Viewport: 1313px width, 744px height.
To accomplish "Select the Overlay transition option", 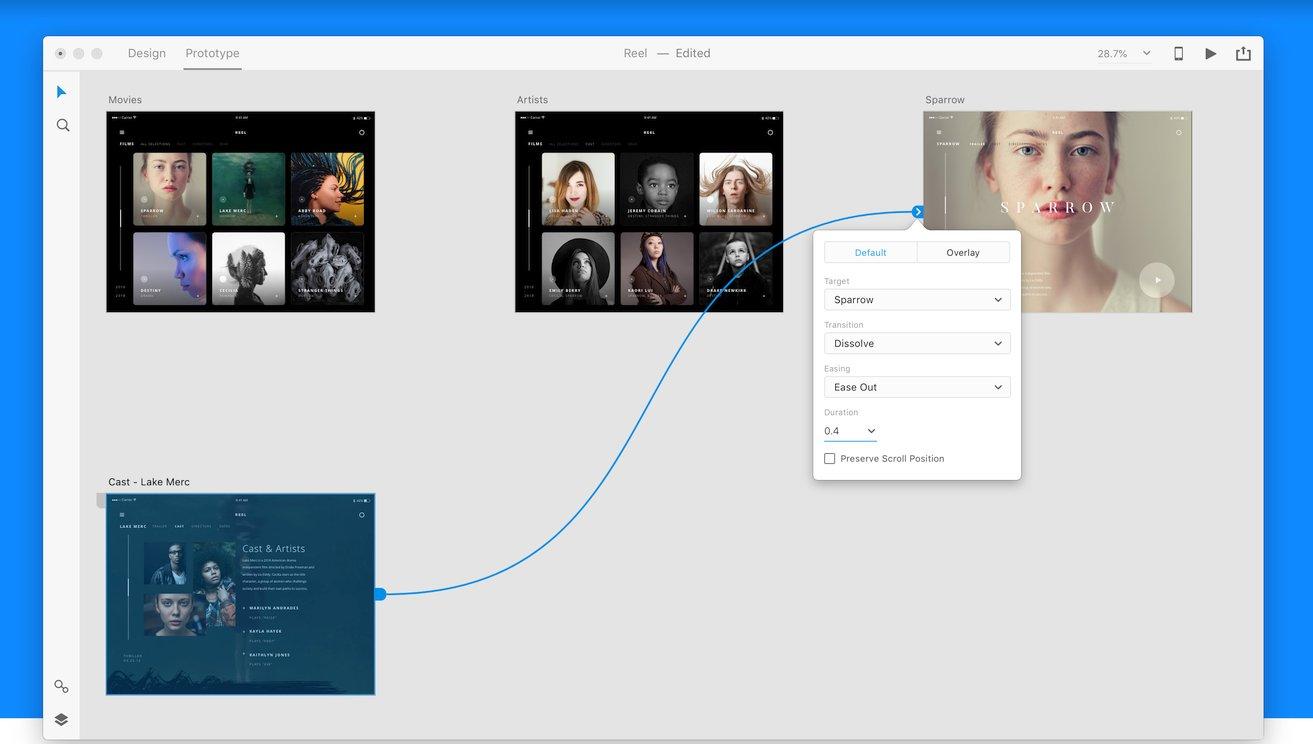I will 963,252.
